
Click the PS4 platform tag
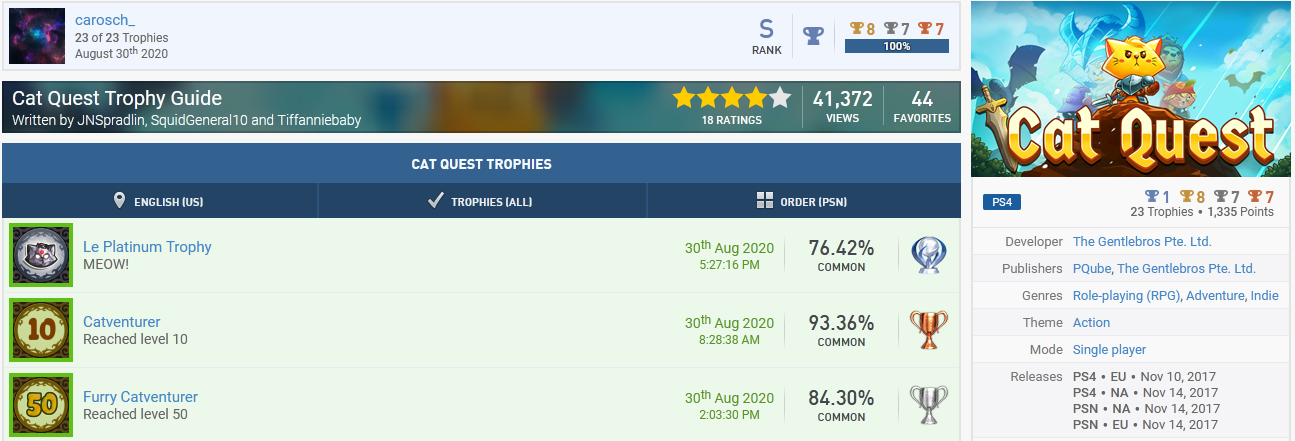1001,203
